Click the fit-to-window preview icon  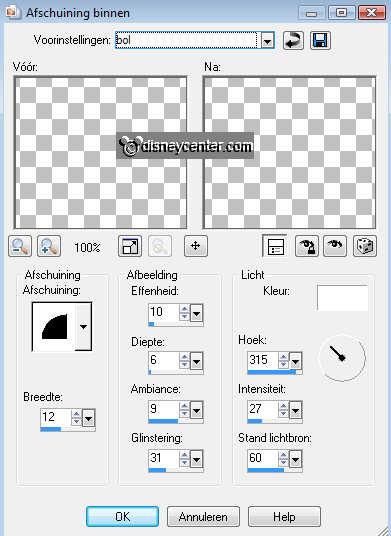pos(130,246)
